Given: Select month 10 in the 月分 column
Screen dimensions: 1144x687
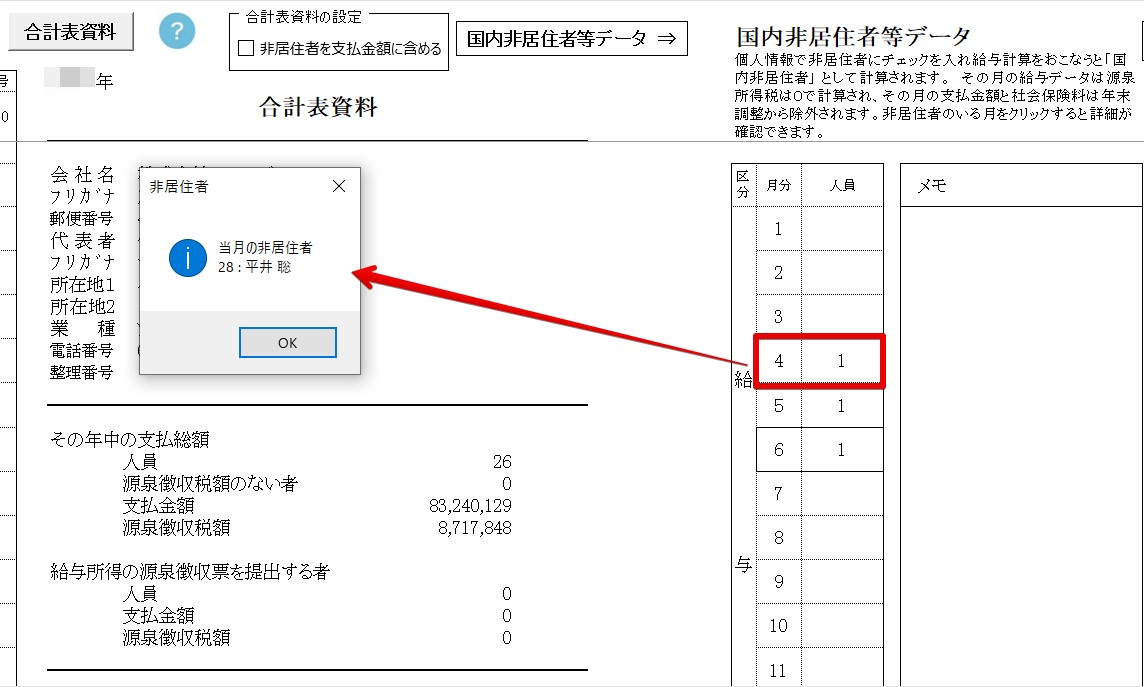Looking at the screenshot, I should click(x=779, y=626).
